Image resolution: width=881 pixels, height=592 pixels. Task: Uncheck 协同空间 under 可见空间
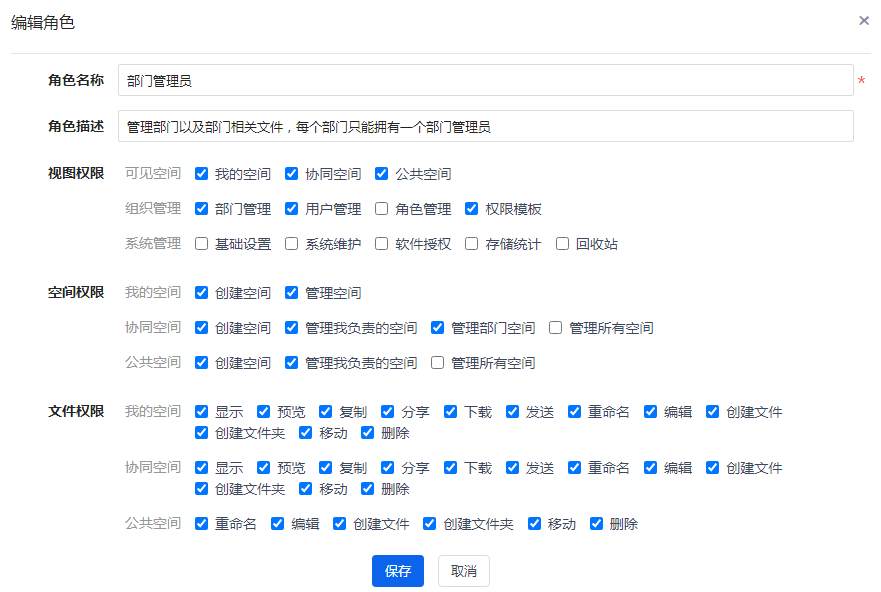pyautogui.click(x=291, y=174)
